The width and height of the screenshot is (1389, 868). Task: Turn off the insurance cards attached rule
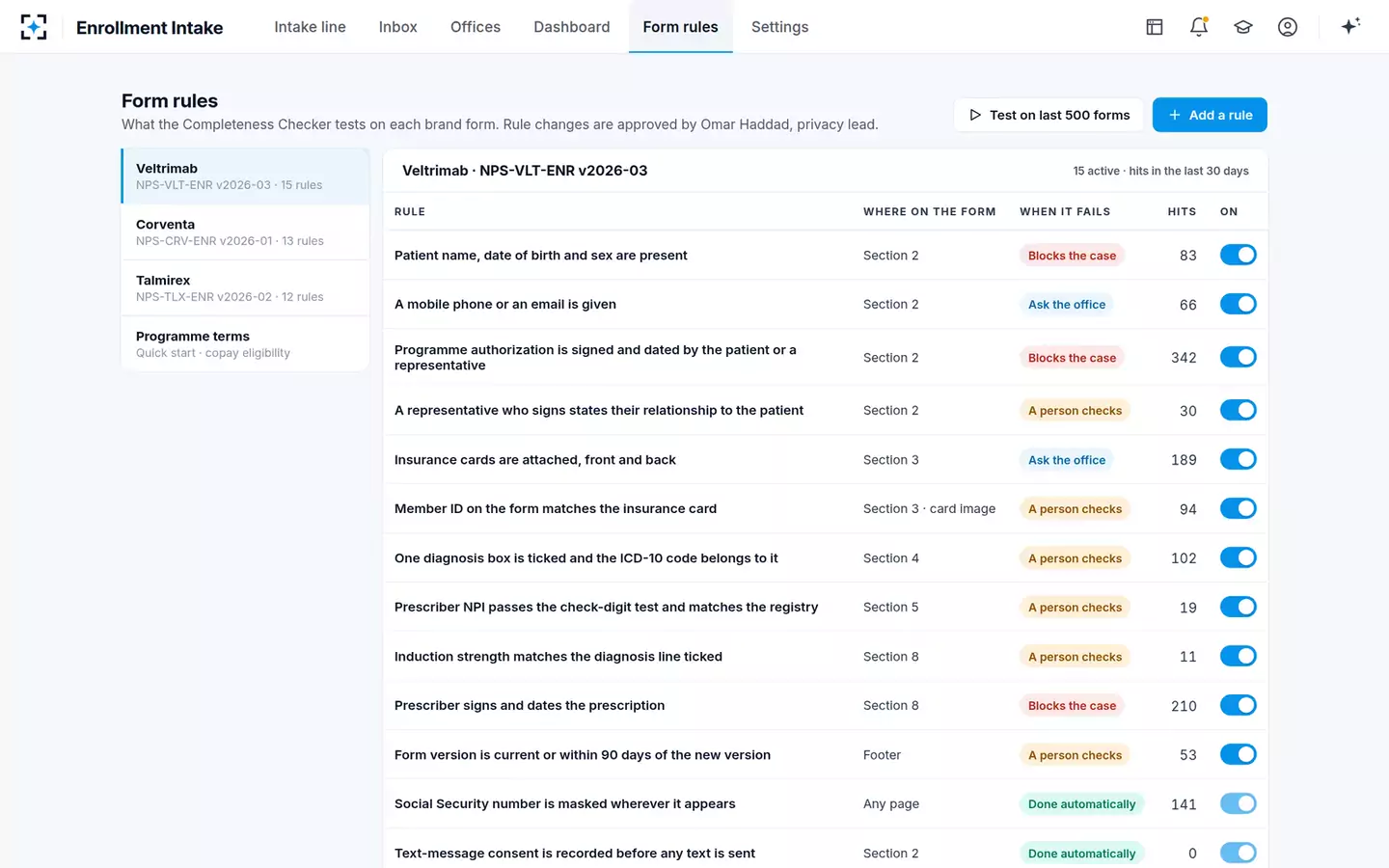pos(1239,459)
